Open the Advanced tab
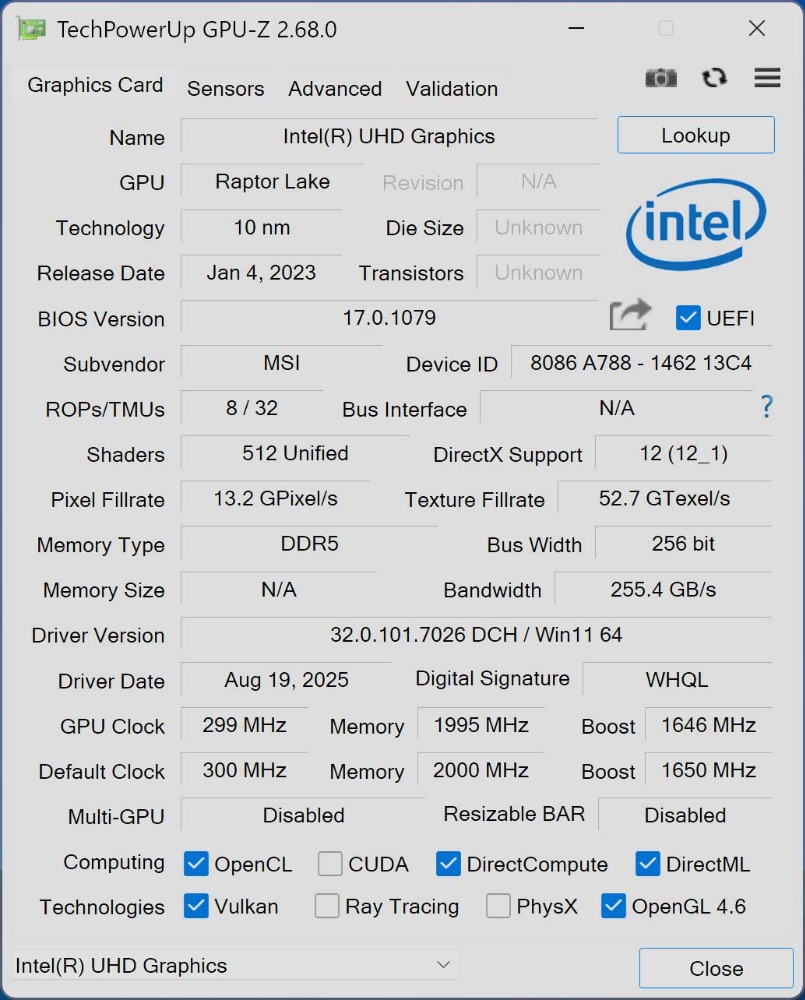The height and width of the screenshot is (1000, 805). [335, 88]
